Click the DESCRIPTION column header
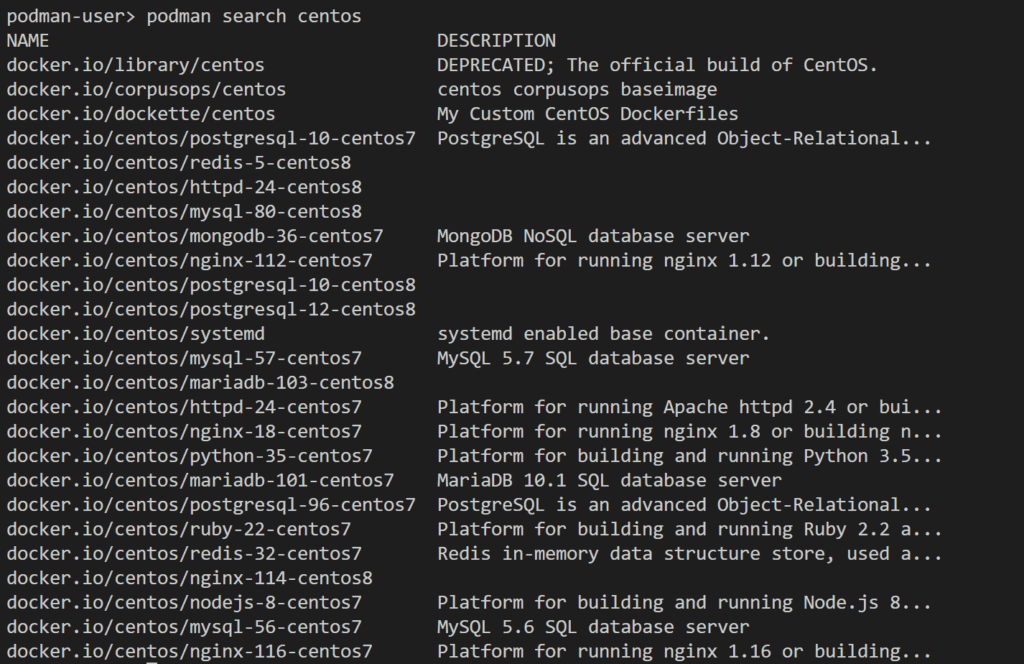 pos(496,40)
